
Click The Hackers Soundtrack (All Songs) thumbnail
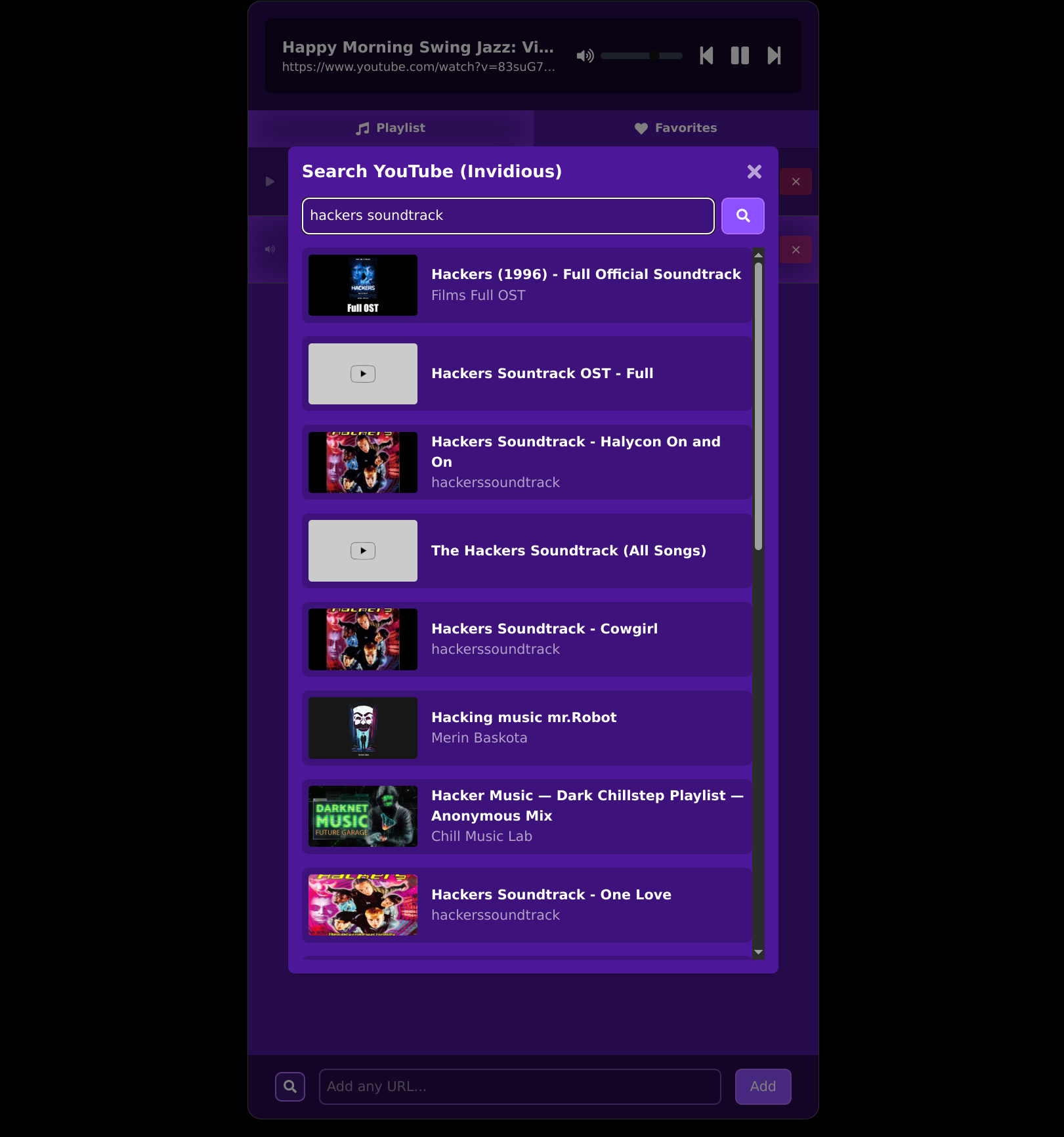363,551
